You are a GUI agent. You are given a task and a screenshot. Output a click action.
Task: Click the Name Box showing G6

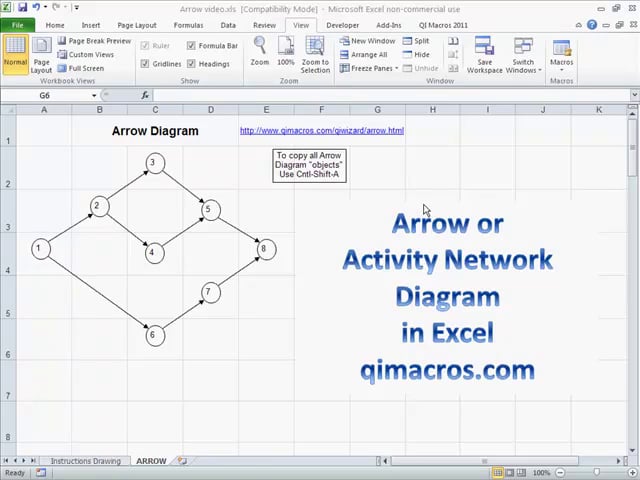coord(45,96)
